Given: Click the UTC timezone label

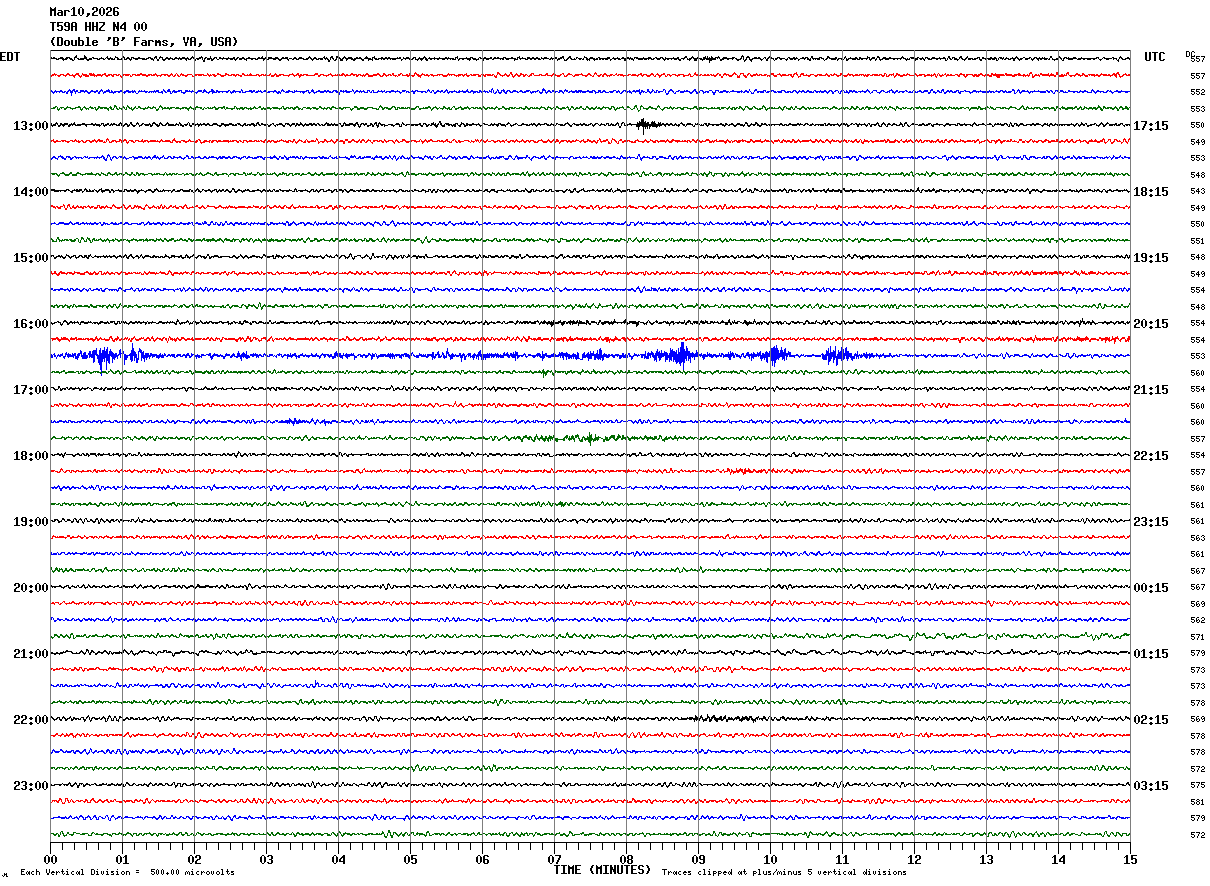Looking at the screenshot, I should point(1155,57).
